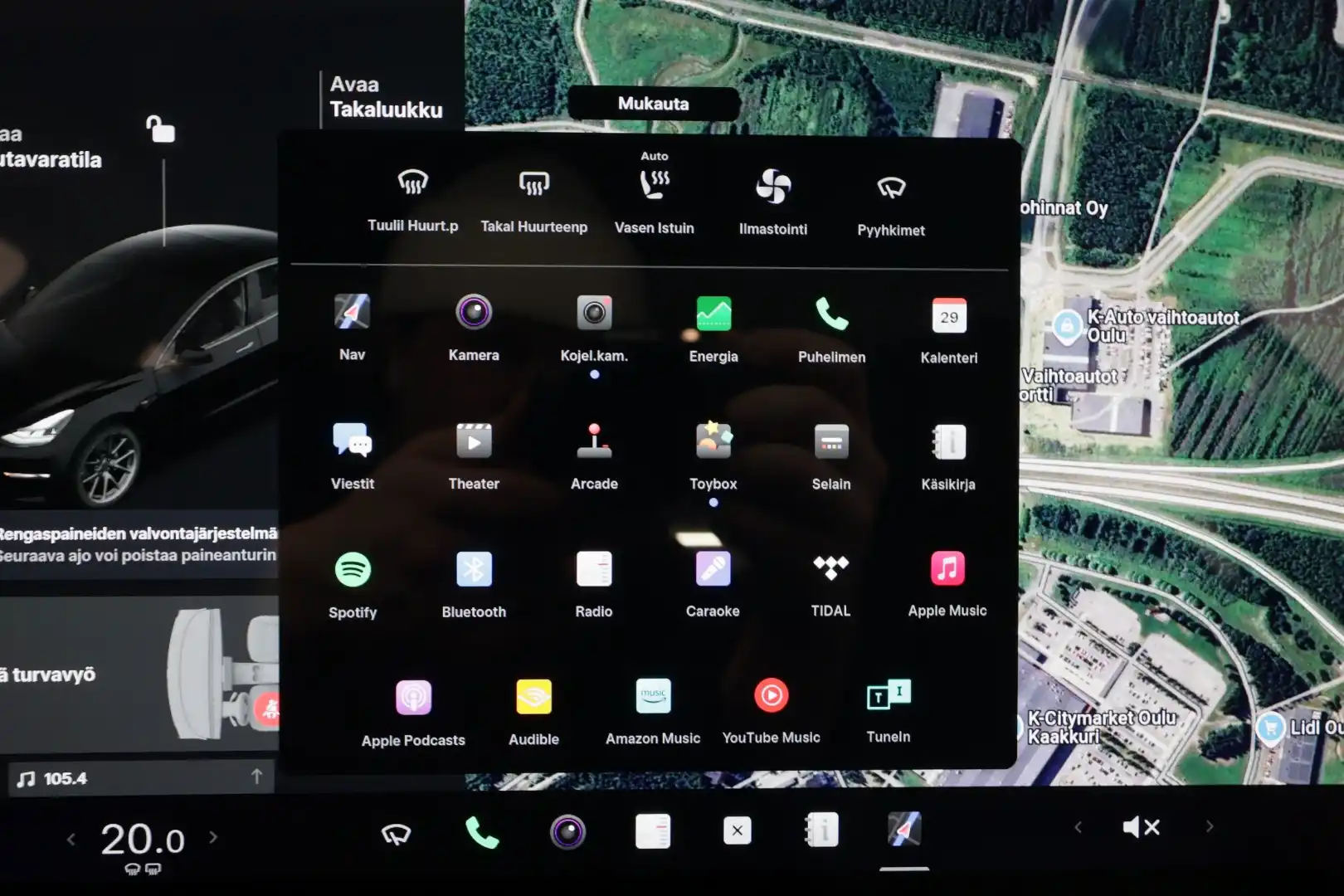
Task: Tap the Lidl map marker
Action: point(1270,728)
